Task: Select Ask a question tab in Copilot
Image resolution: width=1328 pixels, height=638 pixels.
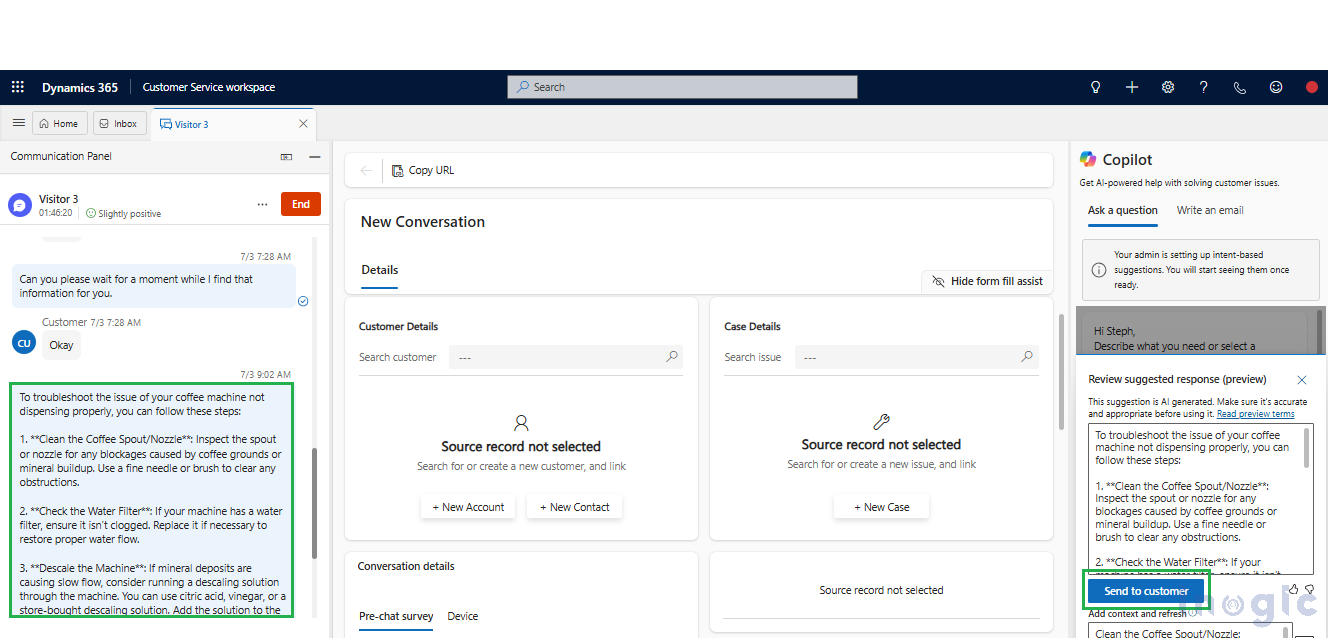Action: coord(1123,210)
